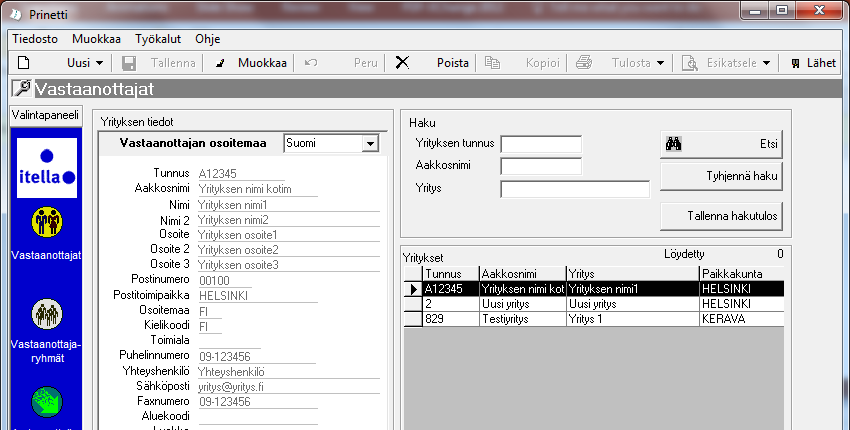The height and width of the screenshot is (430, 850).
Task: Click the Tunnus column header
Action: [x=451, y=274]
